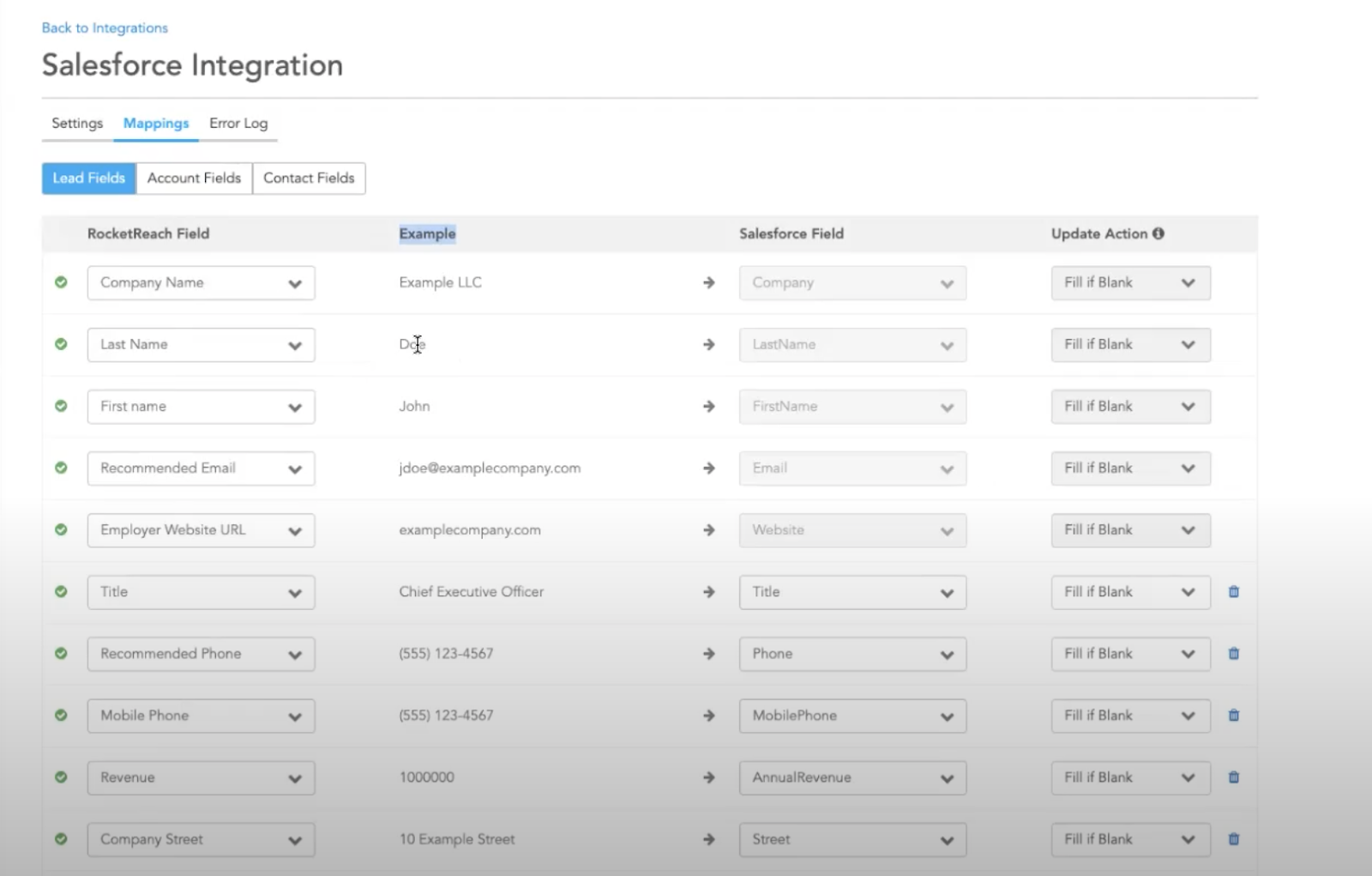1372x876 pixels.
Task: Delete the Company Street mapping
Action: click(x=1233, y=839)
